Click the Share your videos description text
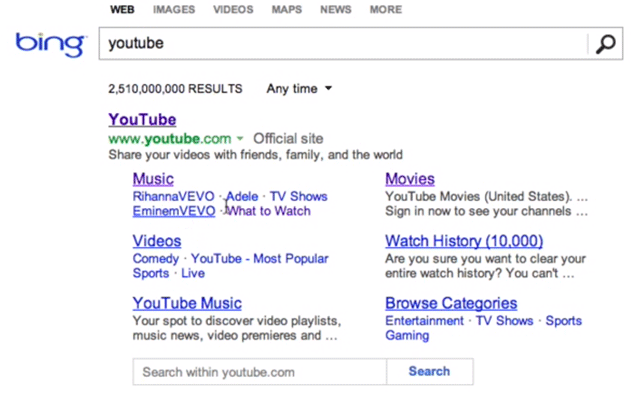The width and height of the screenshot is (640, 395). click(x=256, y=155)
